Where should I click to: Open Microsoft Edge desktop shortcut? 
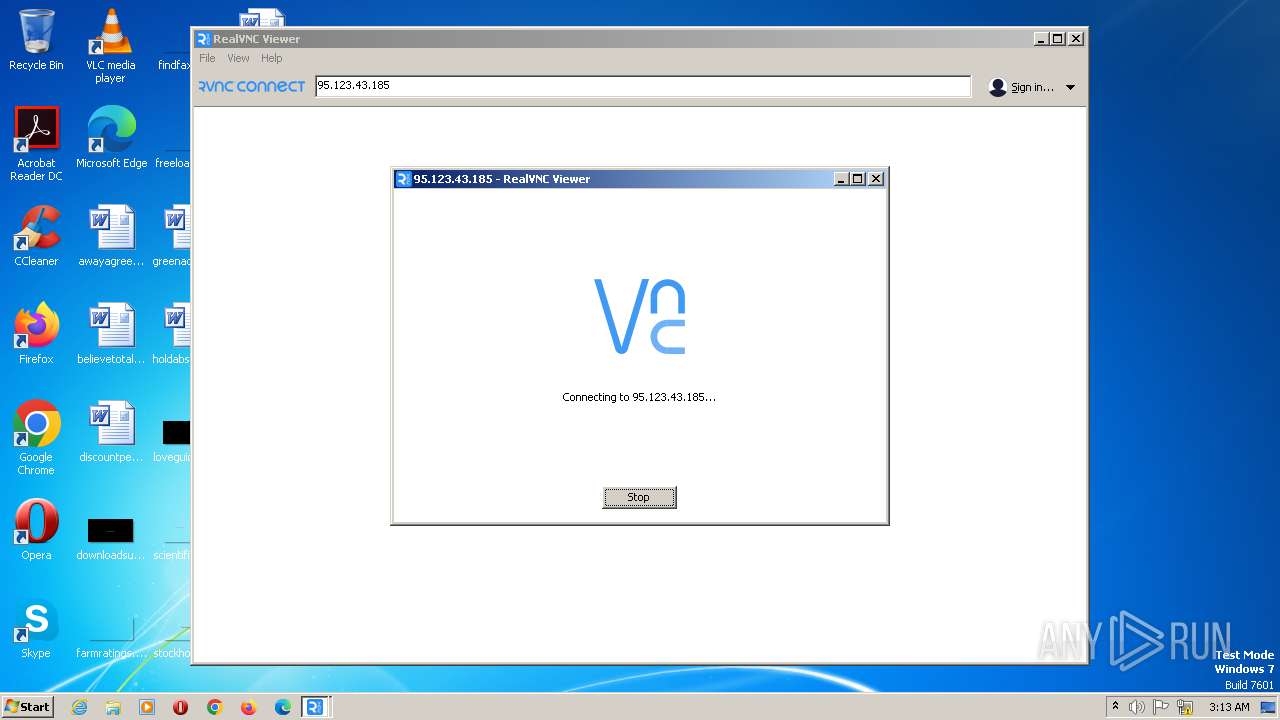[x=111, y=138]
